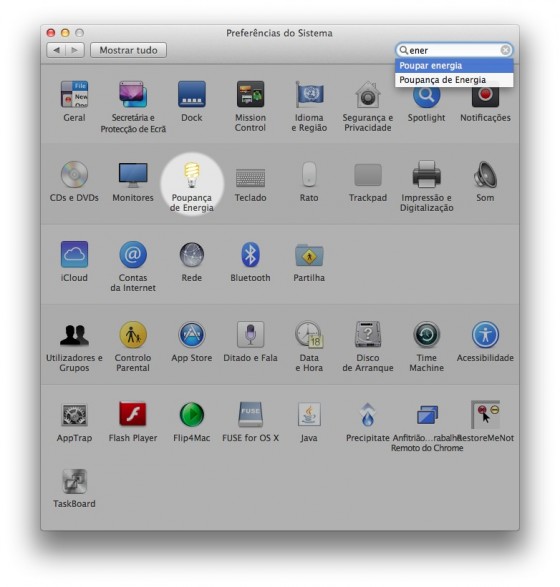Open Time Machine preferences
The image size is (560, 587).
(x=426, y=335)
